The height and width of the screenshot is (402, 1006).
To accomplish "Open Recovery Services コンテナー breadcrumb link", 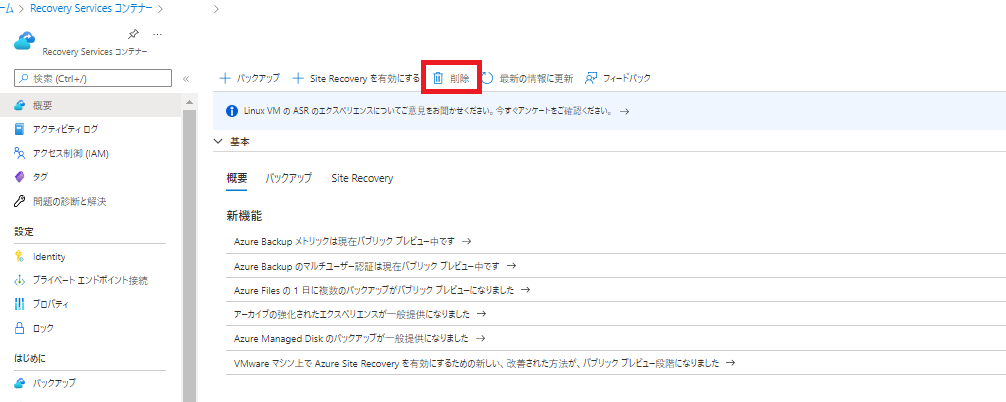I will [x=91, y=9].
